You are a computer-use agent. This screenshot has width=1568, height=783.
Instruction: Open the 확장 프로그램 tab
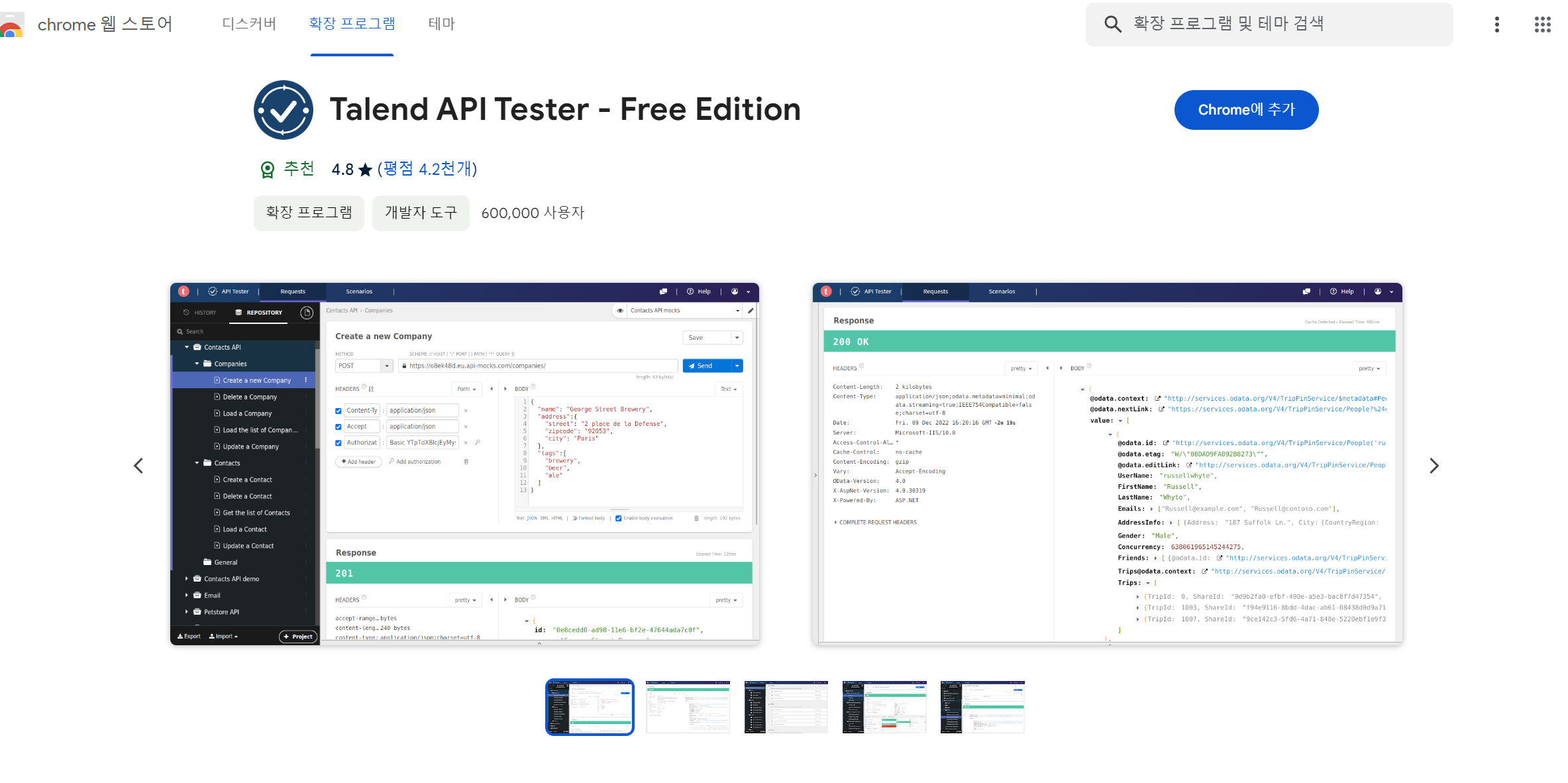[352, 24]
